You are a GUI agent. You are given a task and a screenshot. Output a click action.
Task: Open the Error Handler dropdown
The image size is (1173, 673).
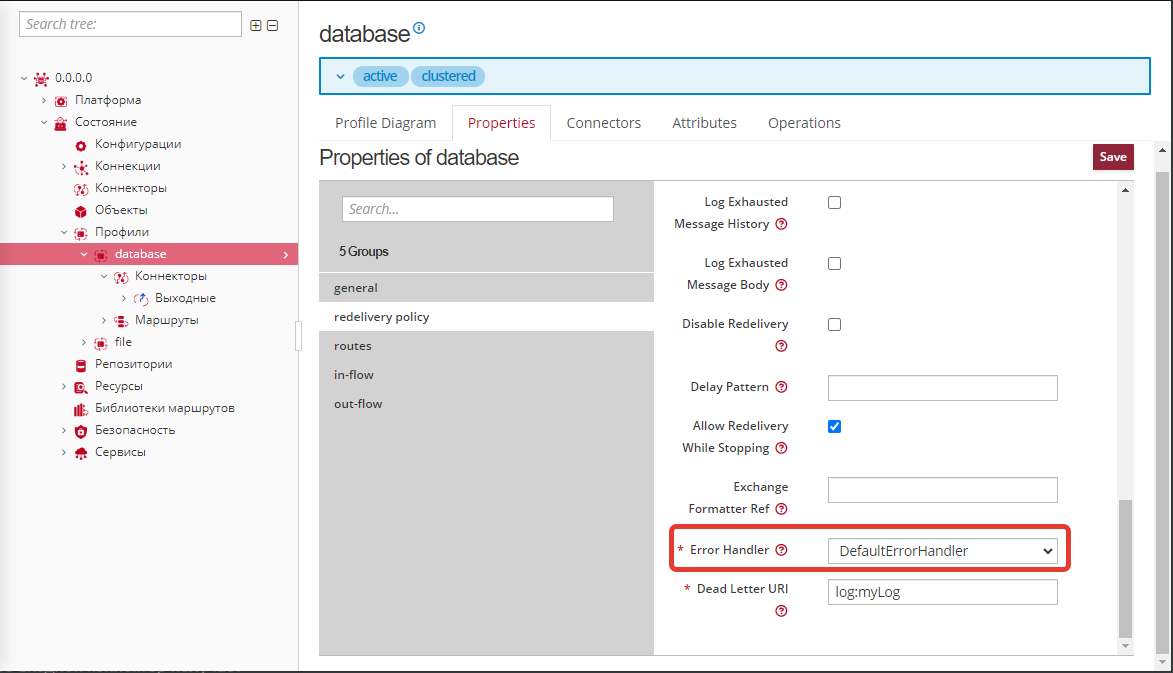942,551
